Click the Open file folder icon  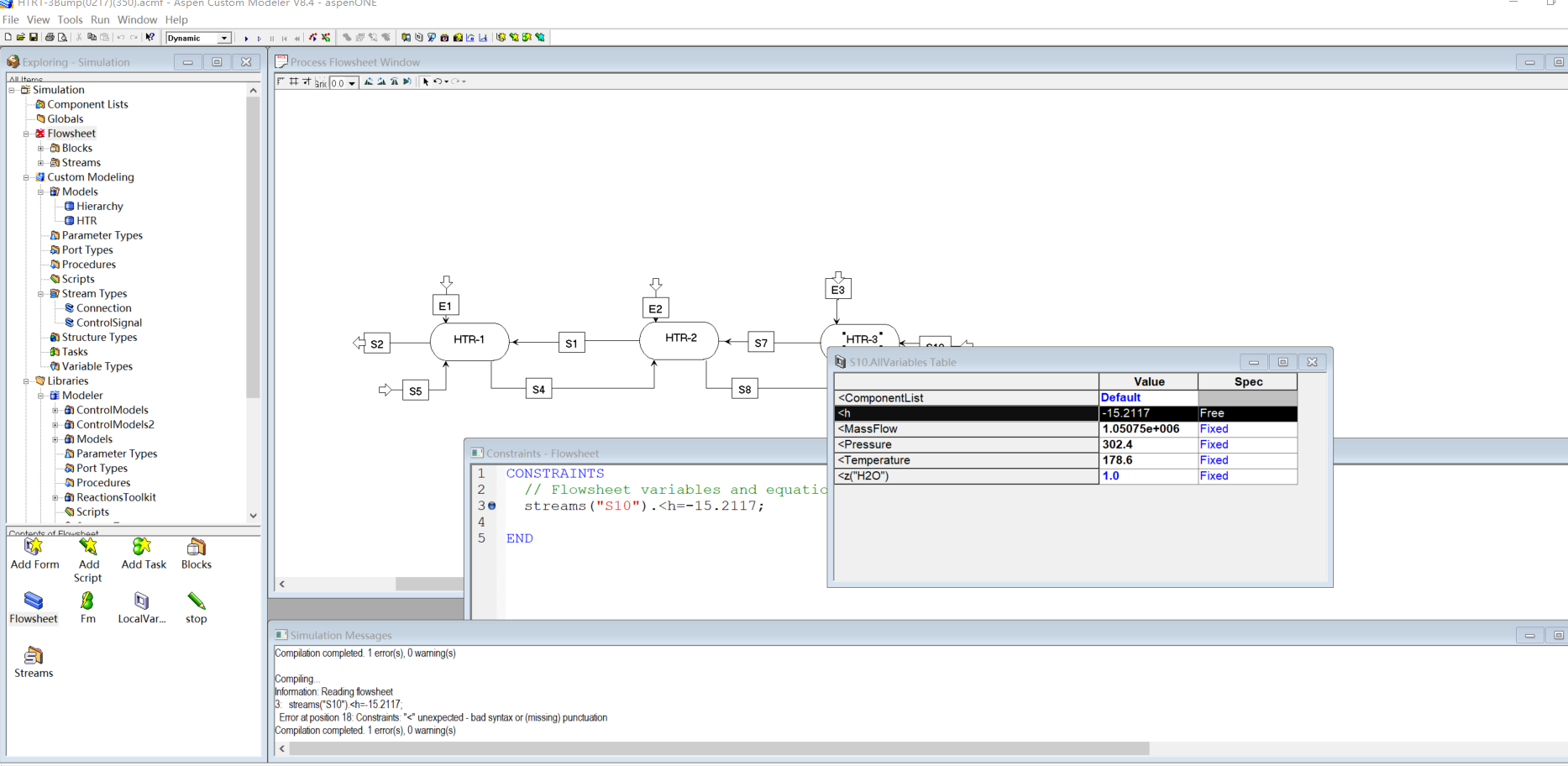20,38
